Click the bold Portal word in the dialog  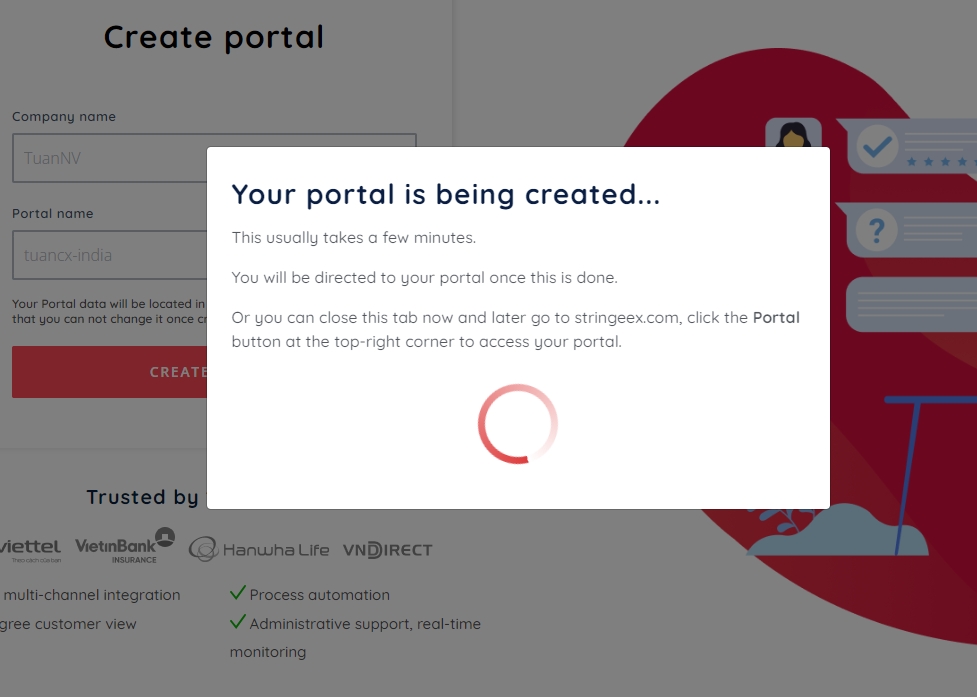(776, 318)
